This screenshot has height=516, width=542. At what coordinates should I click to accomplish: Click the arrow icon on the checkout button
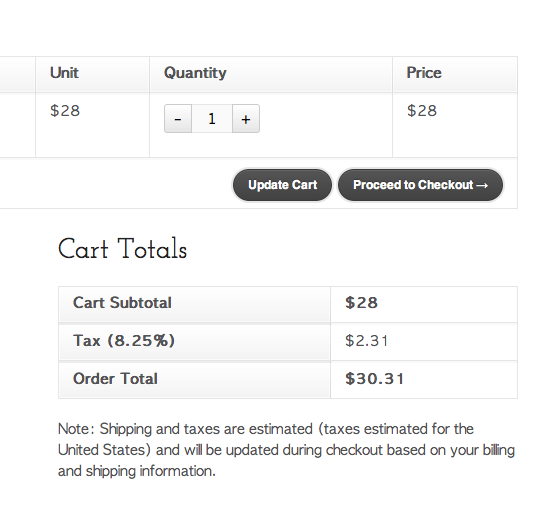(482, 186)
